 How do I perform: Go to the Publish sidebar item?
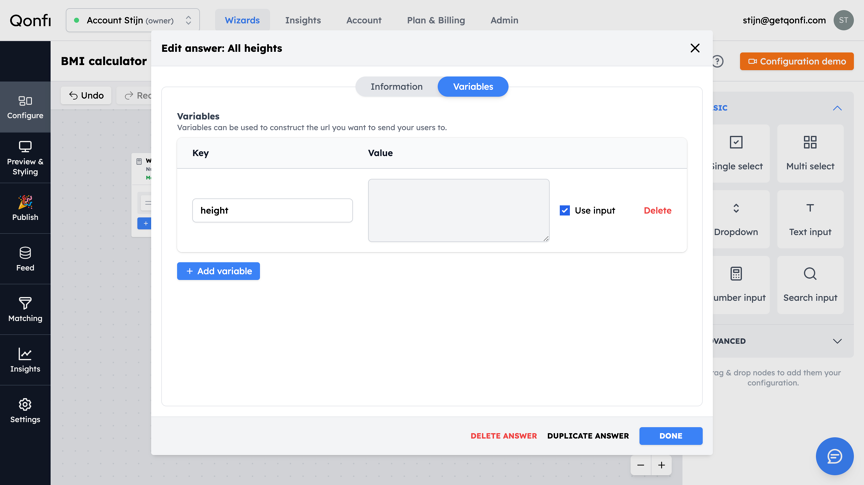point(25,208)
